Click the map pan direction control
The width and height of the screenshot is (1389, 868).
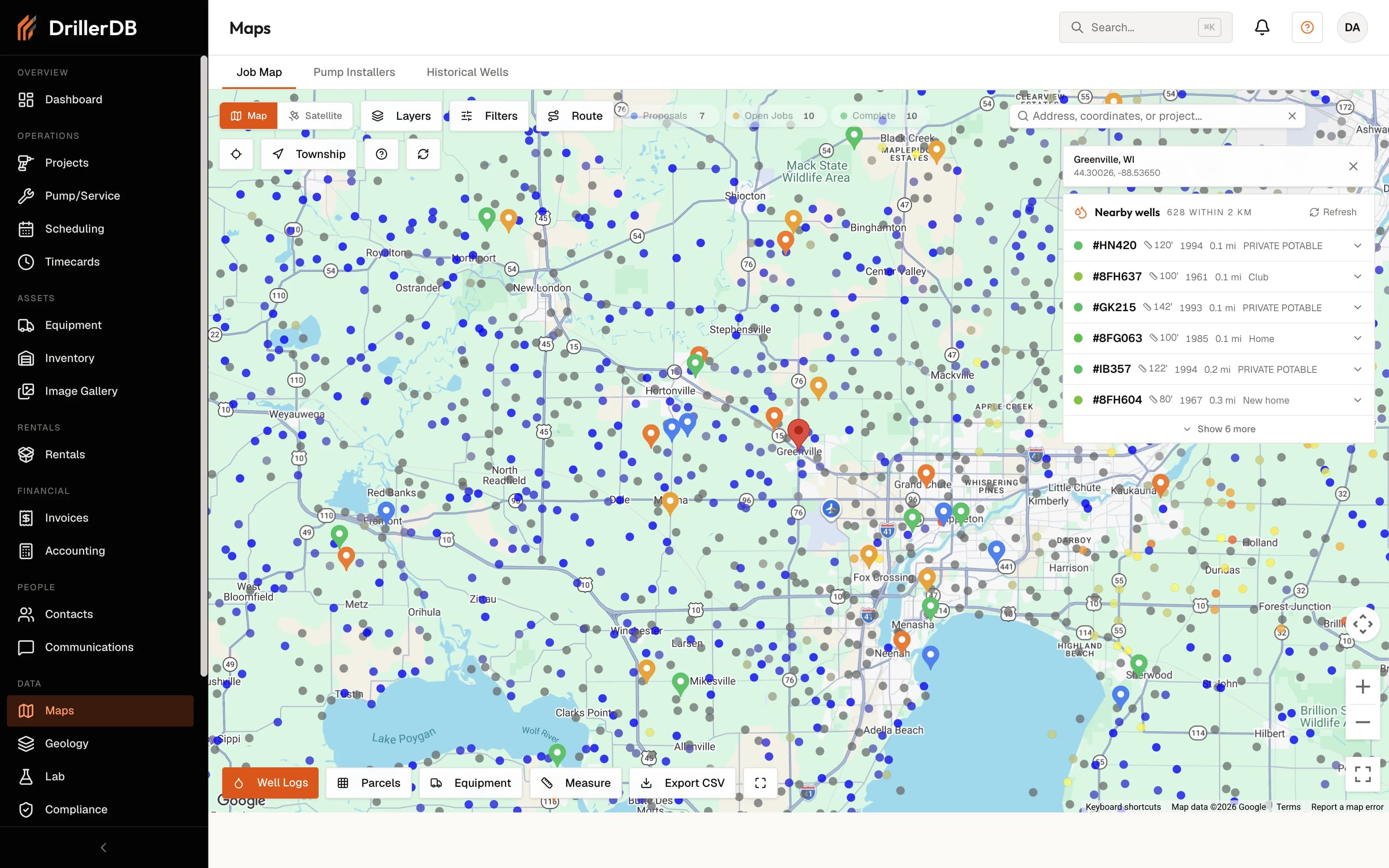click(1363, 624)
